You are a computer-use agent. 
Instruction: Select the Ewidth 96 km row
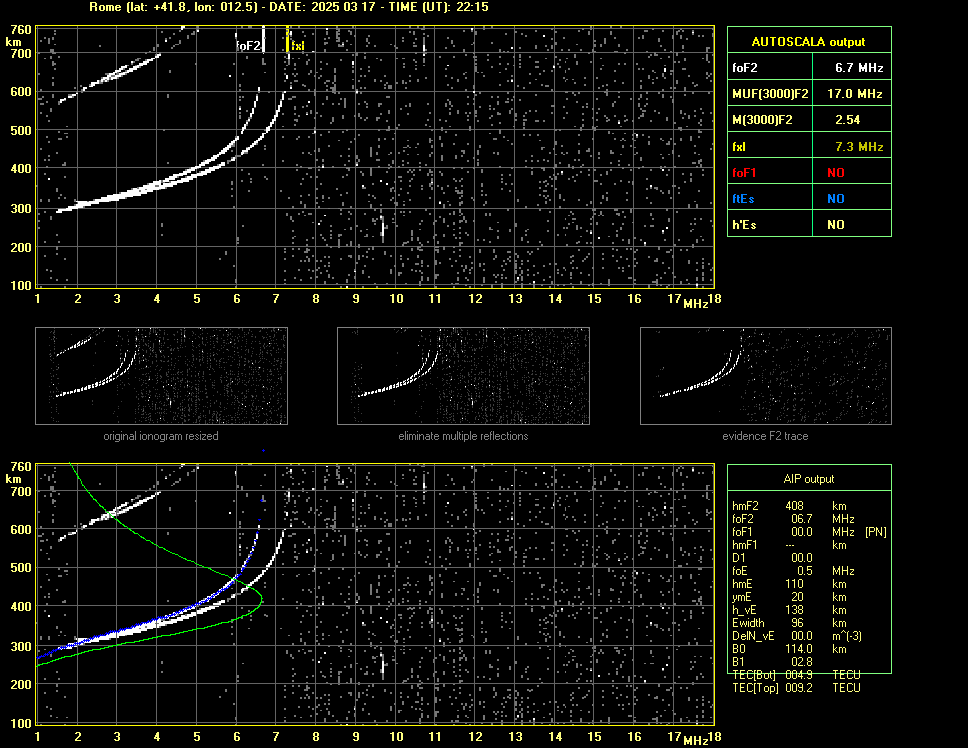(788, 623)
